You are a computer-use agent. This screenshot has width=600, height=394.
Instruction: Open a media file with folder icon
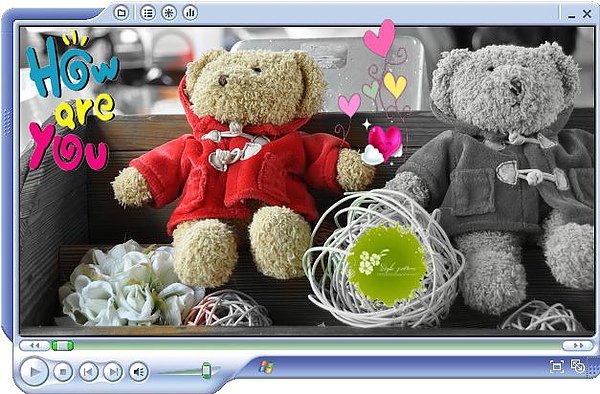coord(121,13)
